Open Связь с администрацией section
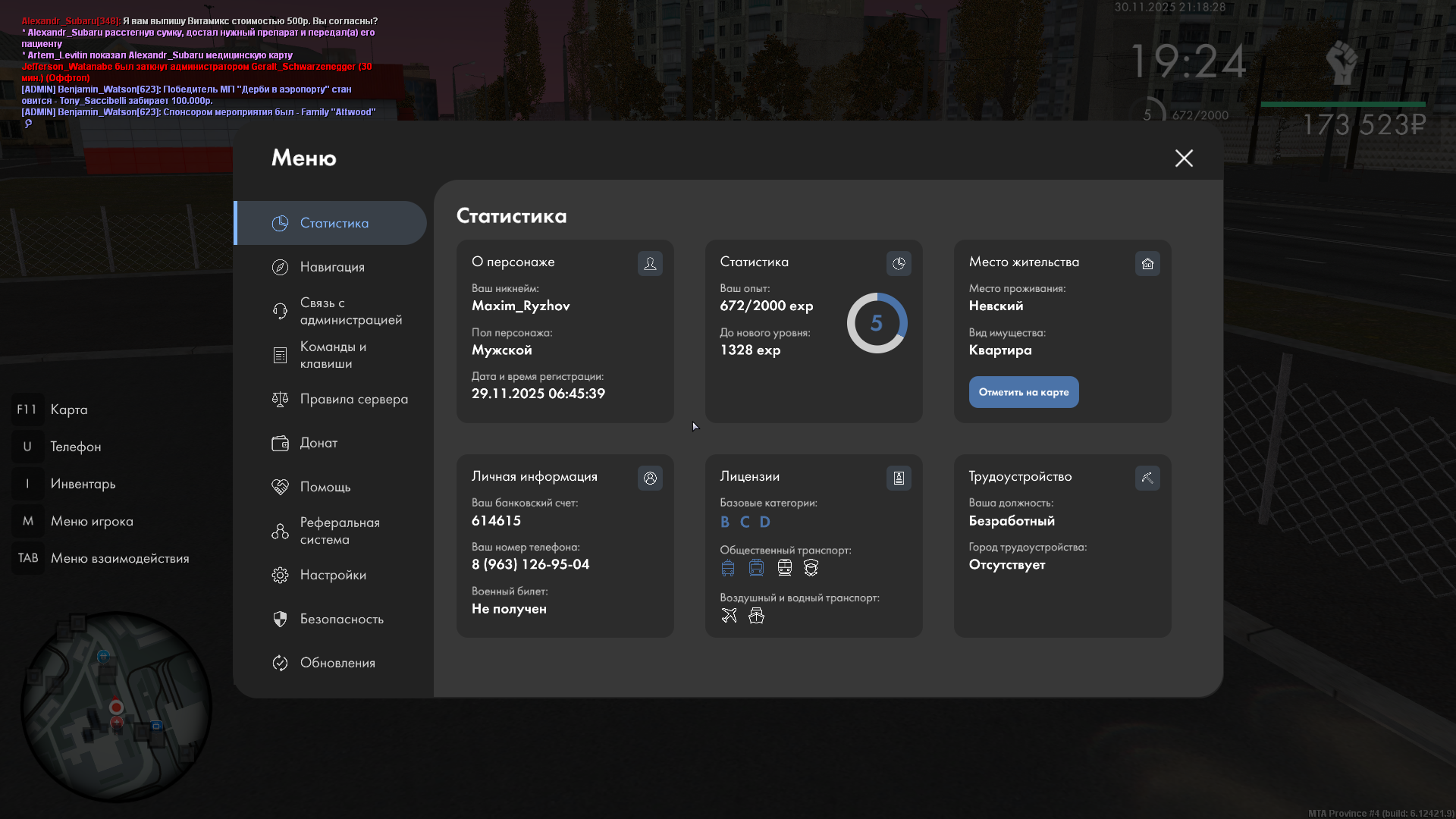The image size is (1456, 819). point(350,311)
